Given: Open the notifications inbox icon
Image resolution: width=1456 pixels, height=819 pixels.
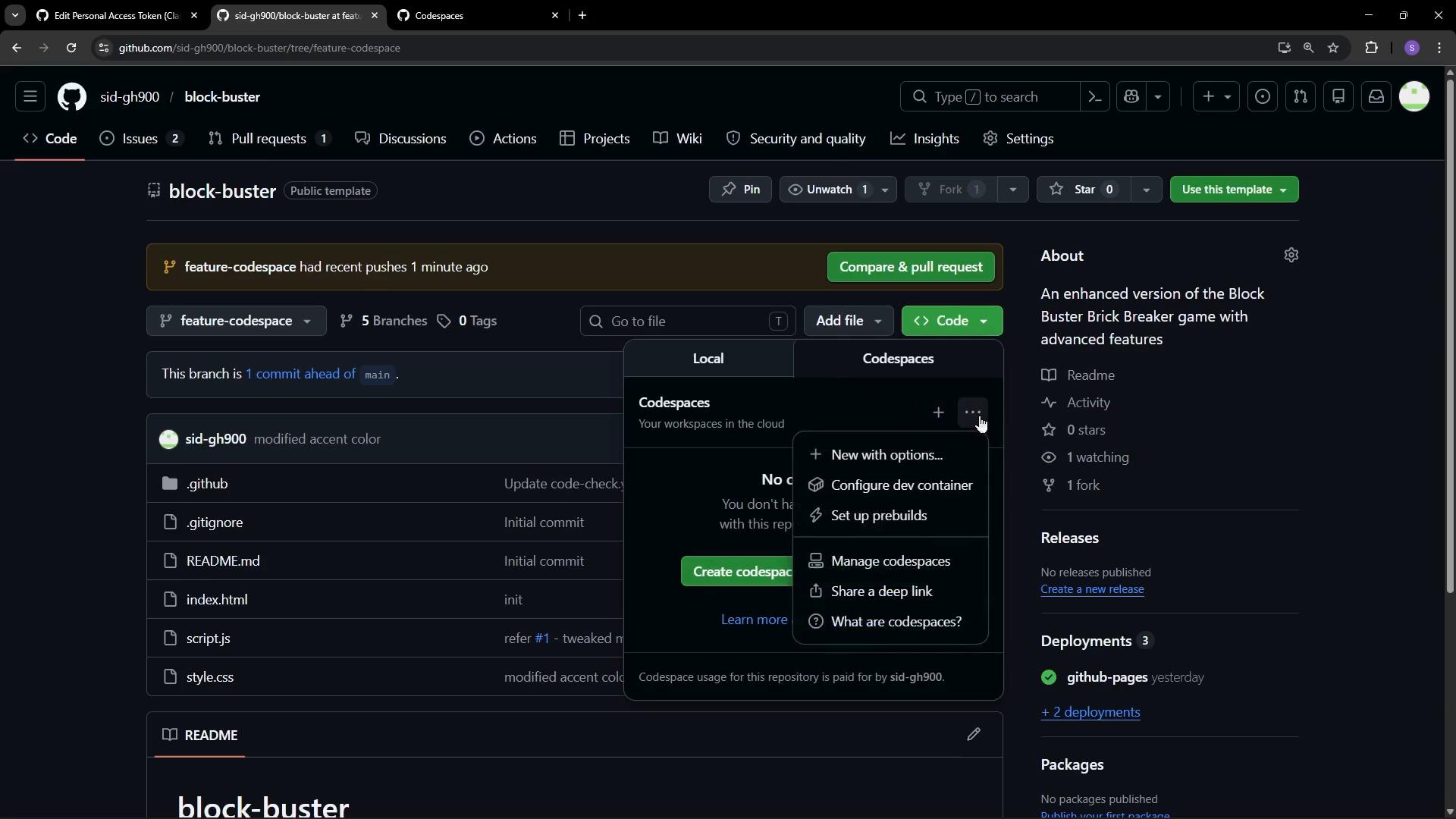Looking at the screenshot, I should point(1376,96).
